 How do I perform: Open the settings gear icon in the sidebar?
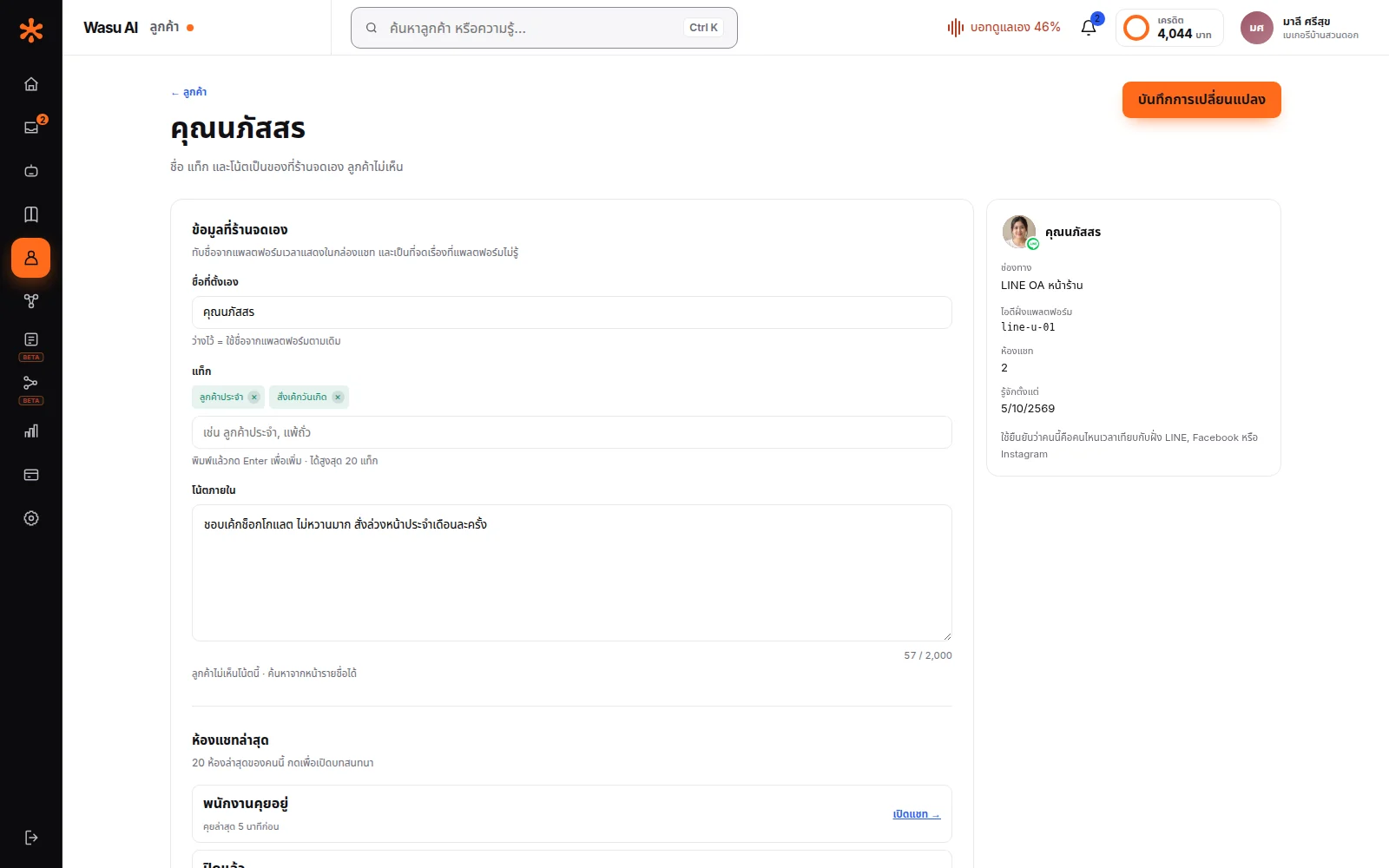tap(31, 518)
